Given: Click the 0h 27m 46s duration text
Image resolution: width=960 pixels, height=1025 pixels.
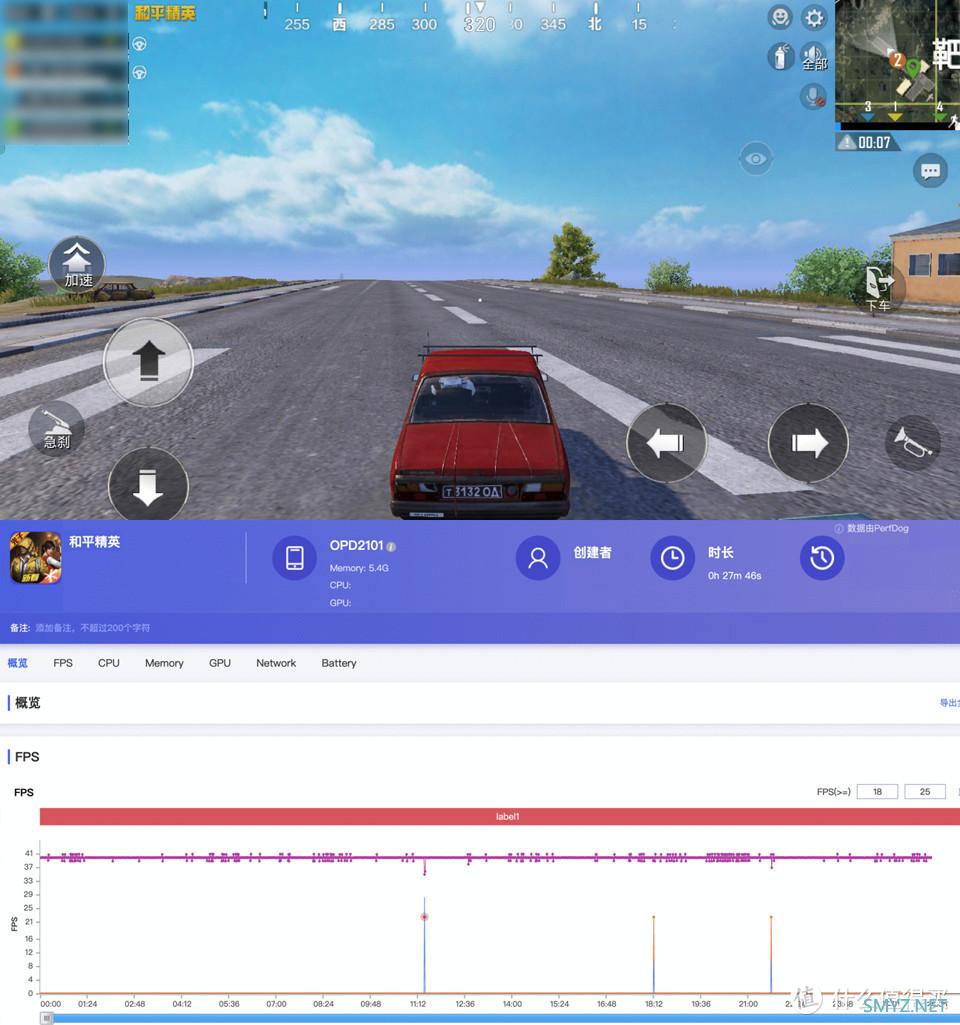Looking at the screenshot, I should (735, 576).
